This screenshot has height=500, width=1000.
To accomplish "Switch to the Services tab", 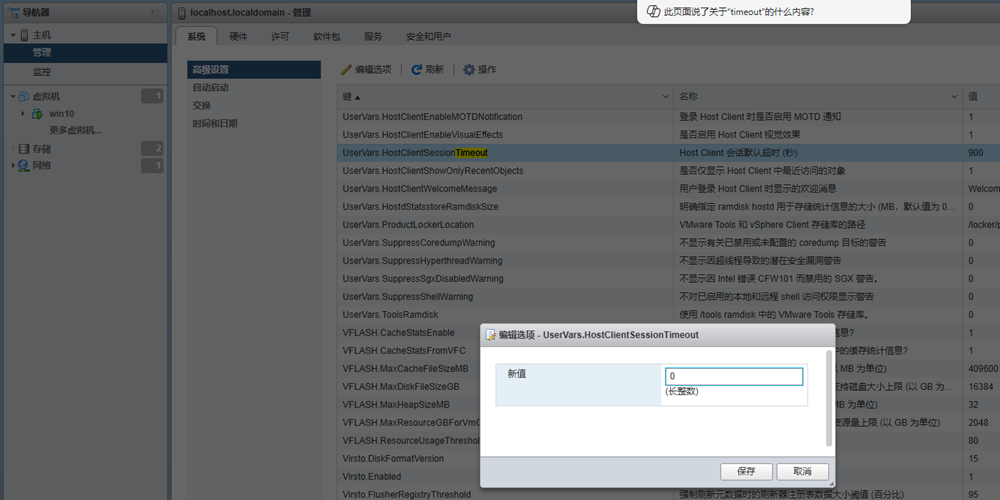I will click(x=373, y=36).
